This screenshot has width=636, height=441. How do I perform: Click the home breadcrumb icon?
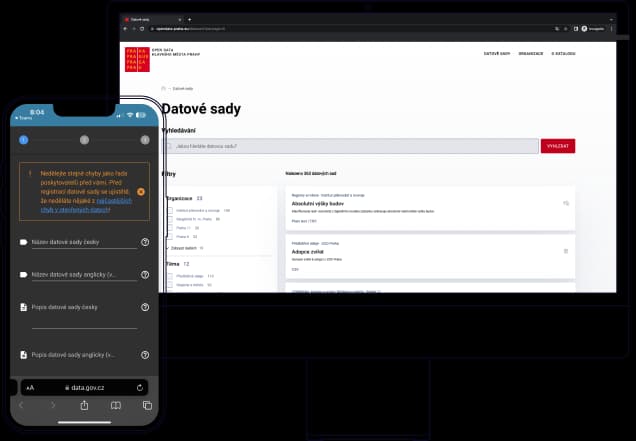point(164,88)
